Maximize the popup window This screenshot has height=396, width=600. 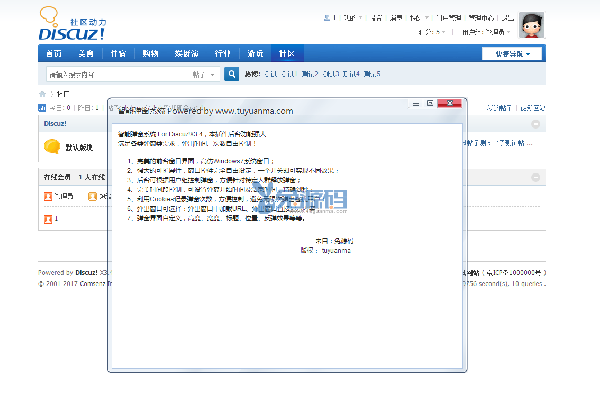click(430, 104)
